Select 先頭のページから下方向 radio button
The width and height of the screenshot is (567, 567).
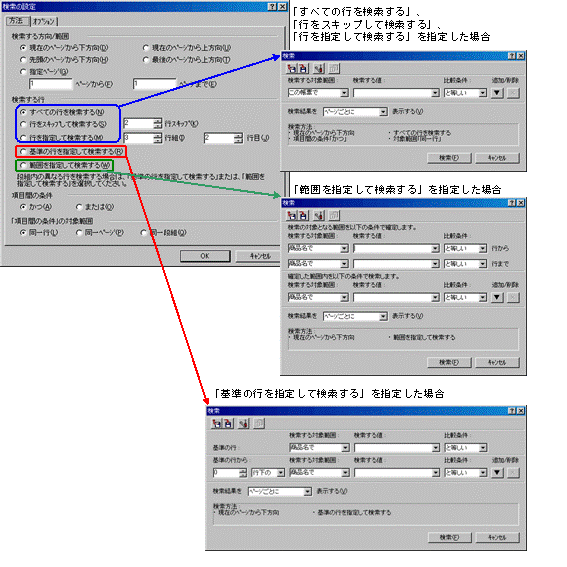tap(23, 59)
